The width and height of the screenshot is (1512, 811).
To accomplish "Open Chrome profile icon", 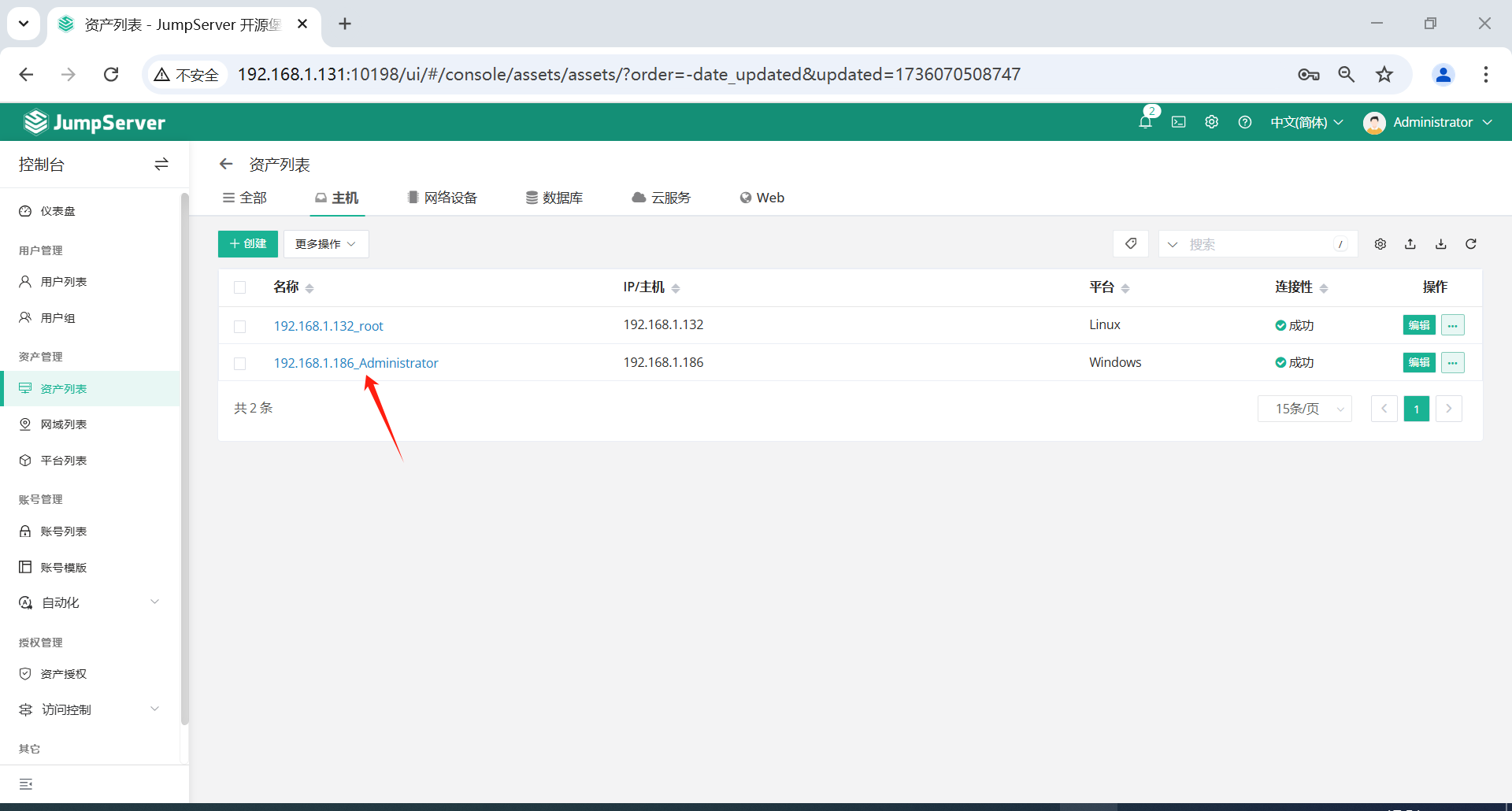I will click(1443, 74).
